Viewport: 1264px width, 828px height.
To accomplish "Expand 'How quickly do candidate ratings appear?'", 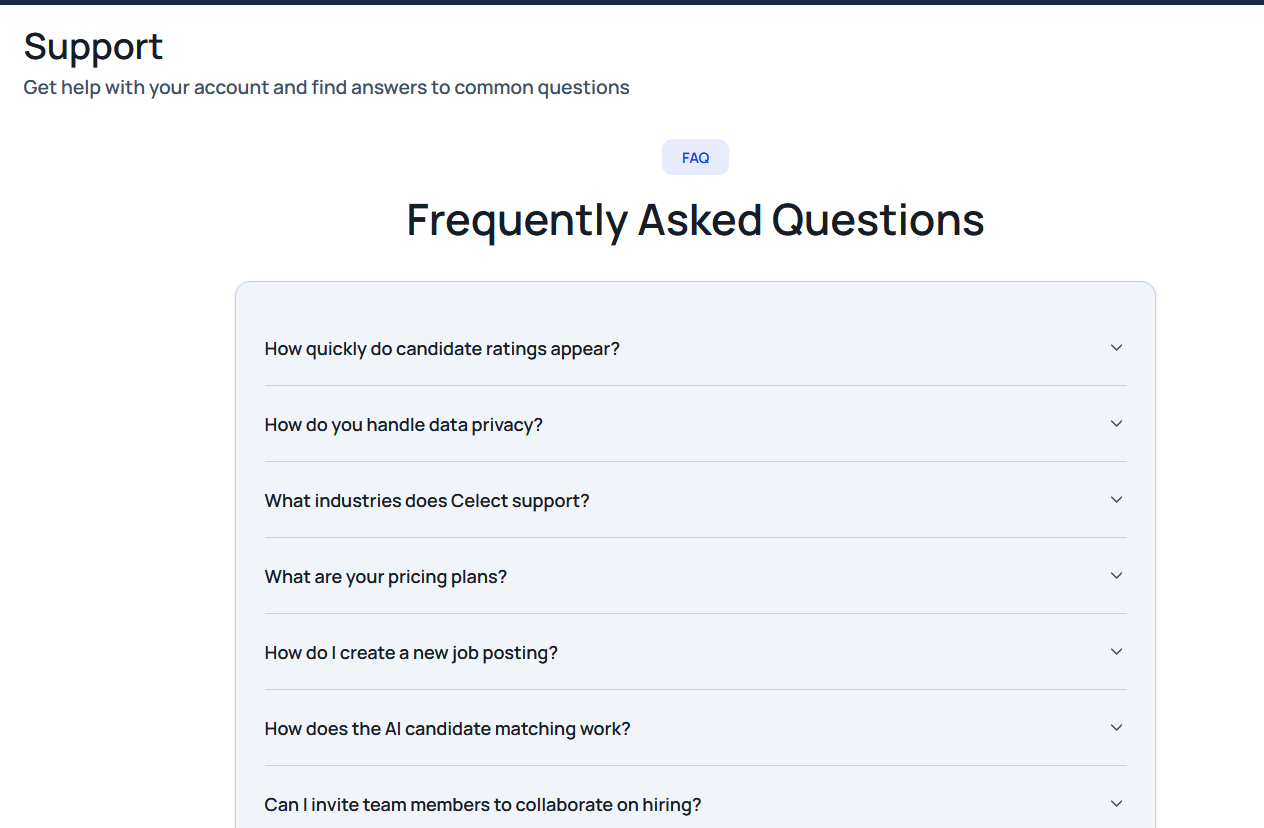I will click(x=442, y=349).
